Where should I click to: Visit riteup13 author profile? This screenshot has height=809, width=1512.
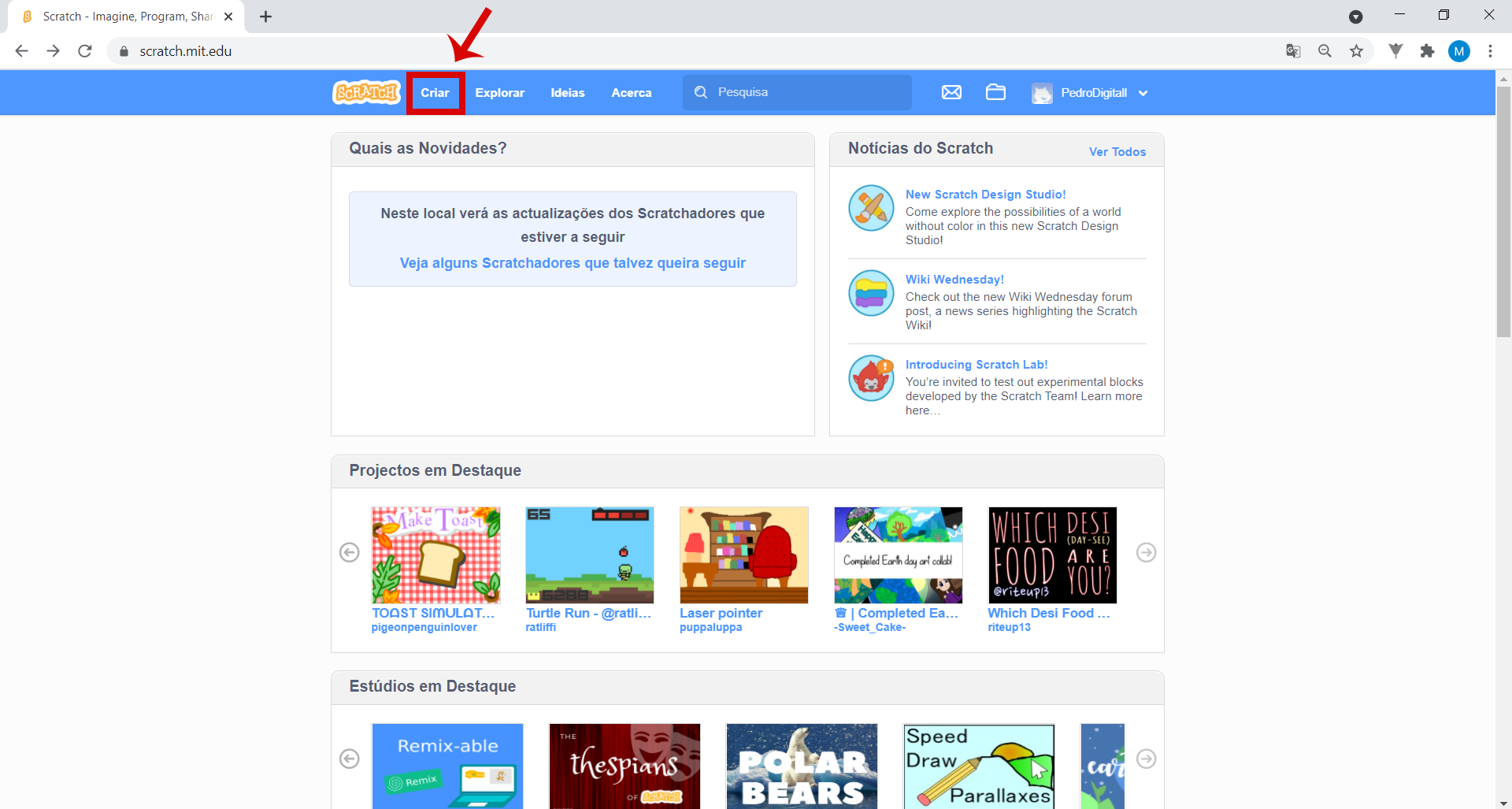coord(1009,628)
